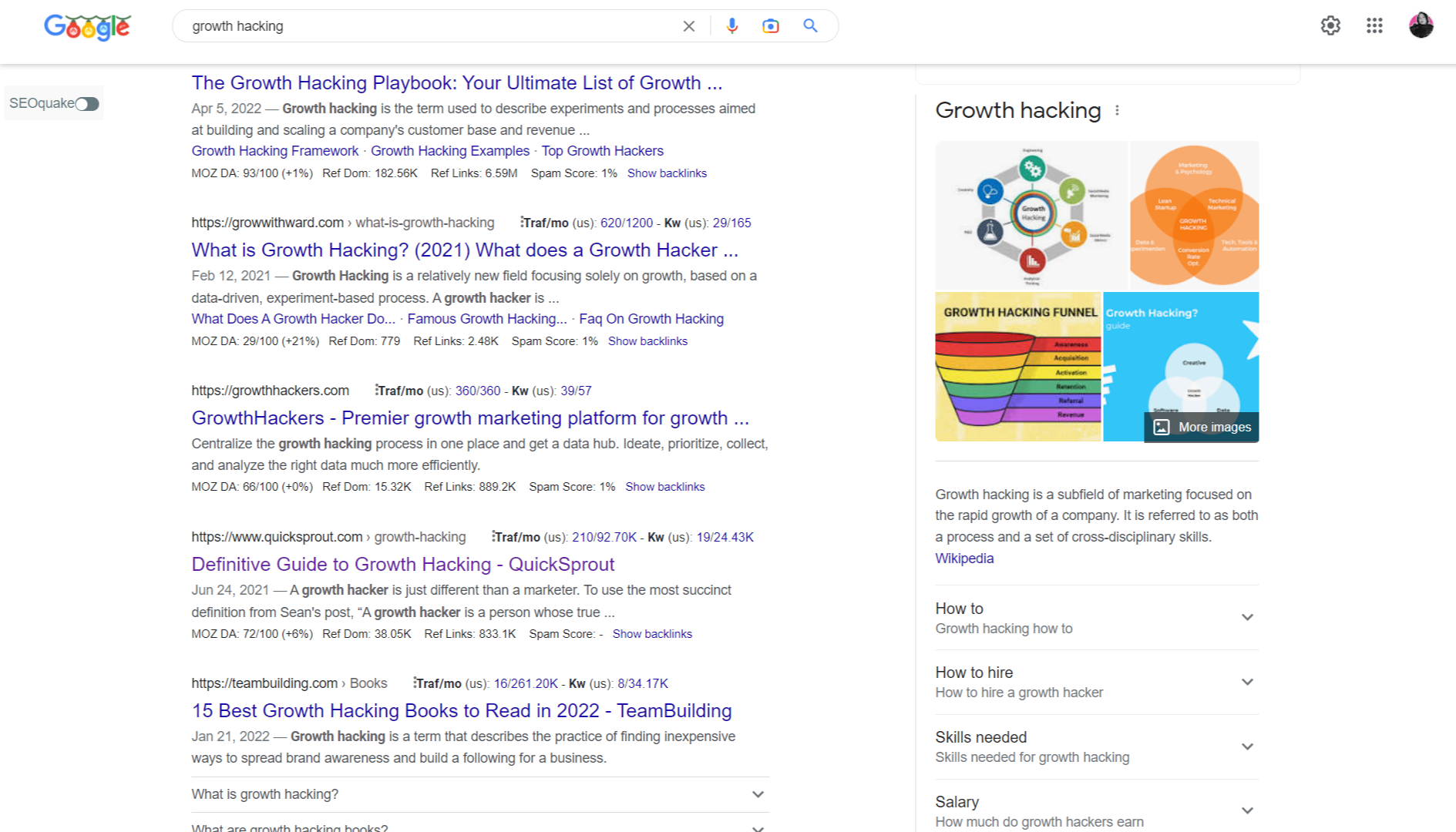
Task: Open the knowledge panel three-dot menu
Action: tap(1118, 110)
